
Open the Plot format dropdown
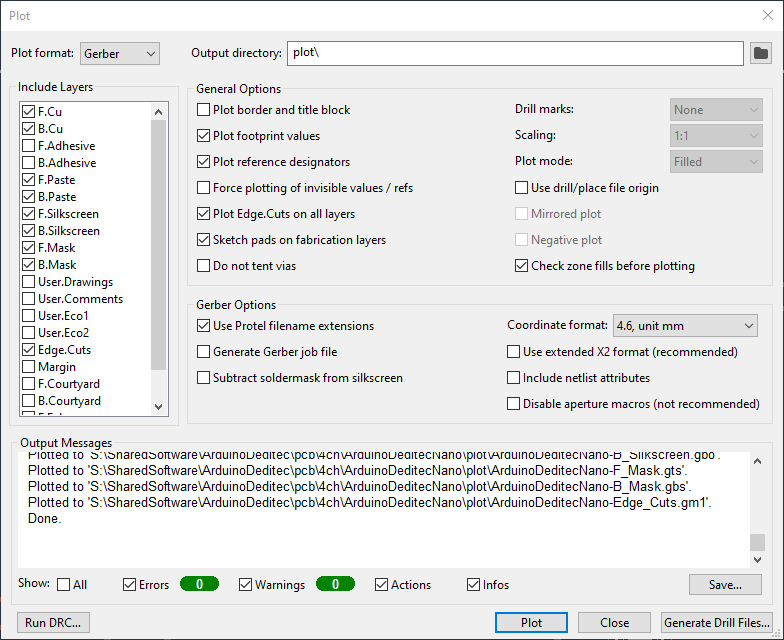[x=120, y=53]
